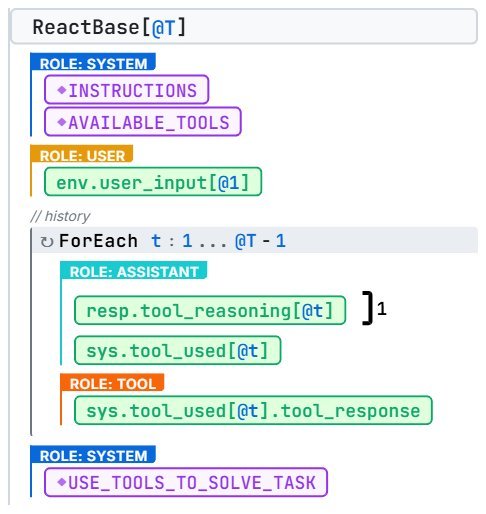
Task: Open the USE_TOOLS_TO_SOLVE_TASK chip
Action: coord(186,482)
